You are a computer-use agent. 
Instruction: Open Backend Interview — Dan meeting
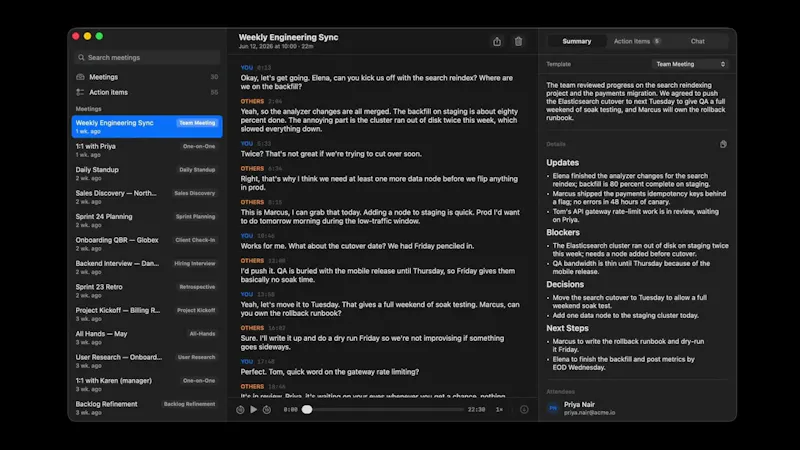pos(147,267)
